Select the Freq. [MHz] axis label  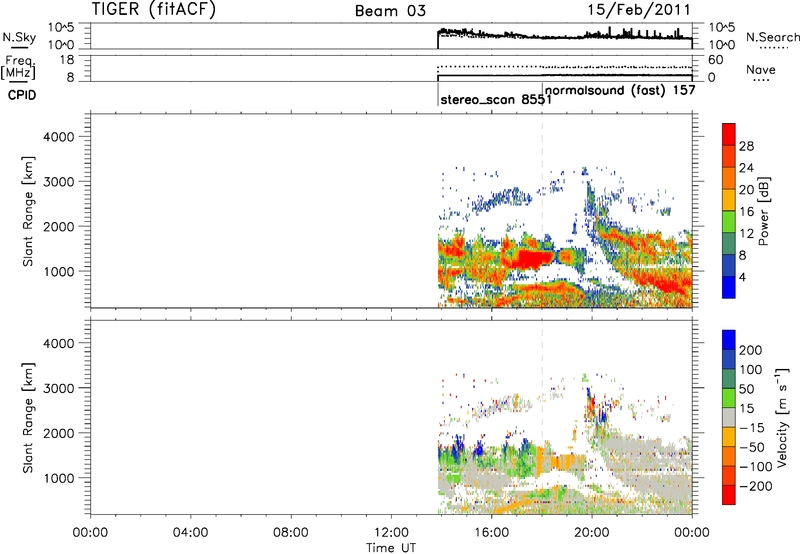click(19, 67)
